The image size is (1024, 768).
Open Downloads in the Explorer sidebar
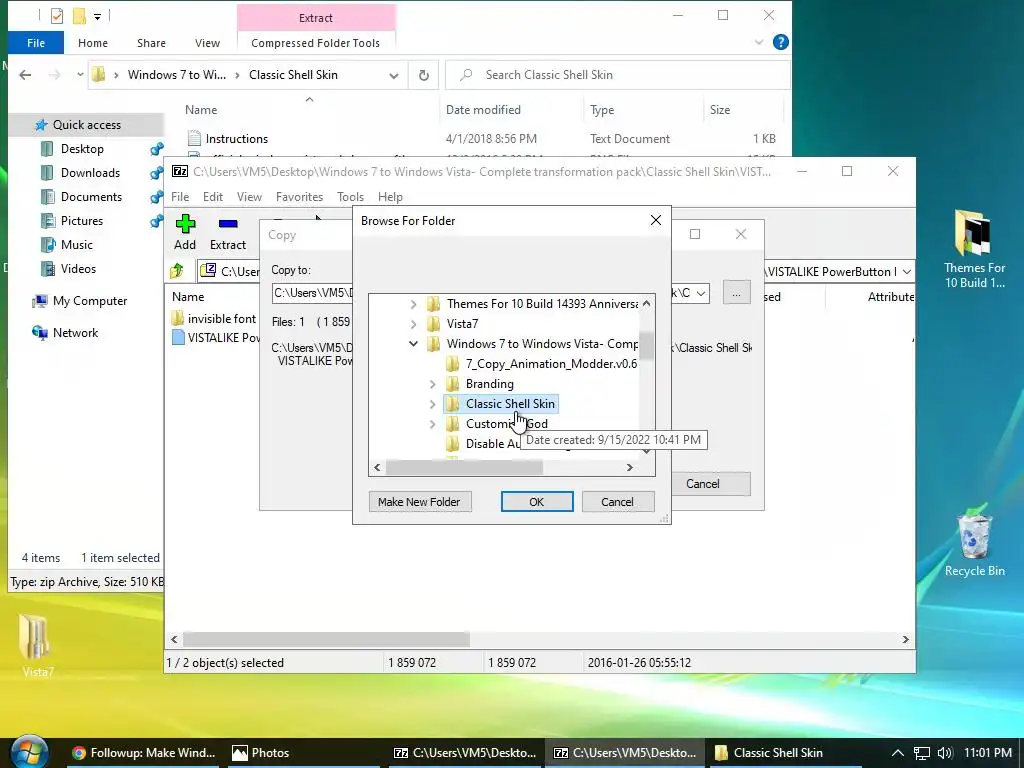tap(89, 173)
